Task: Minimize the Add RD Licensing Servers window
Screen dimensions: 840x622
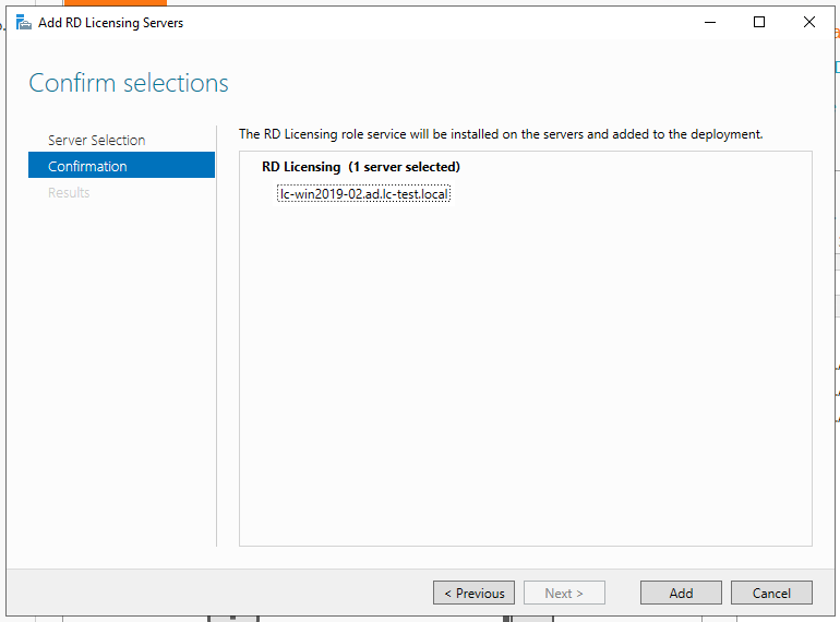Action: 711,22
